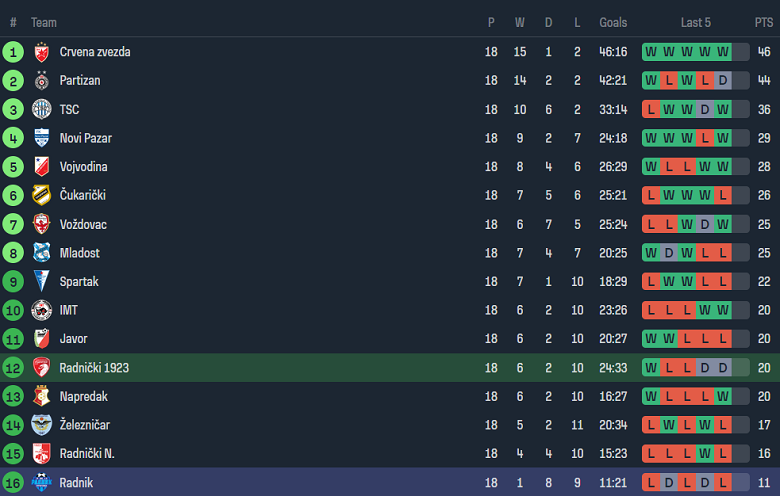
Task: Open the Železničar team badge
Action: pyautogui.click(x=41, y=425)
